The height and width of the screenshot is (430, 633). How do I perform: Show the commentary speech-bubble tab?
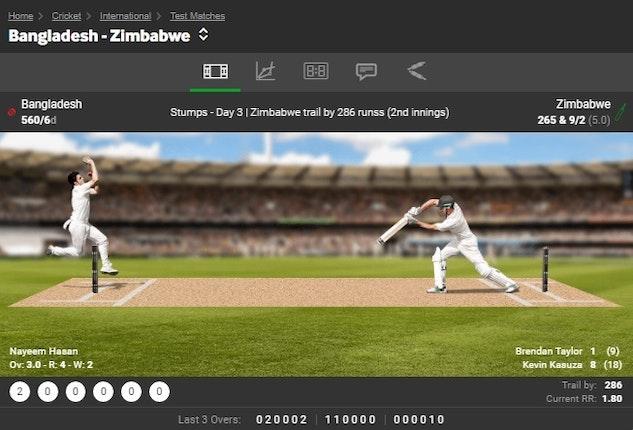tap(366, 71)
